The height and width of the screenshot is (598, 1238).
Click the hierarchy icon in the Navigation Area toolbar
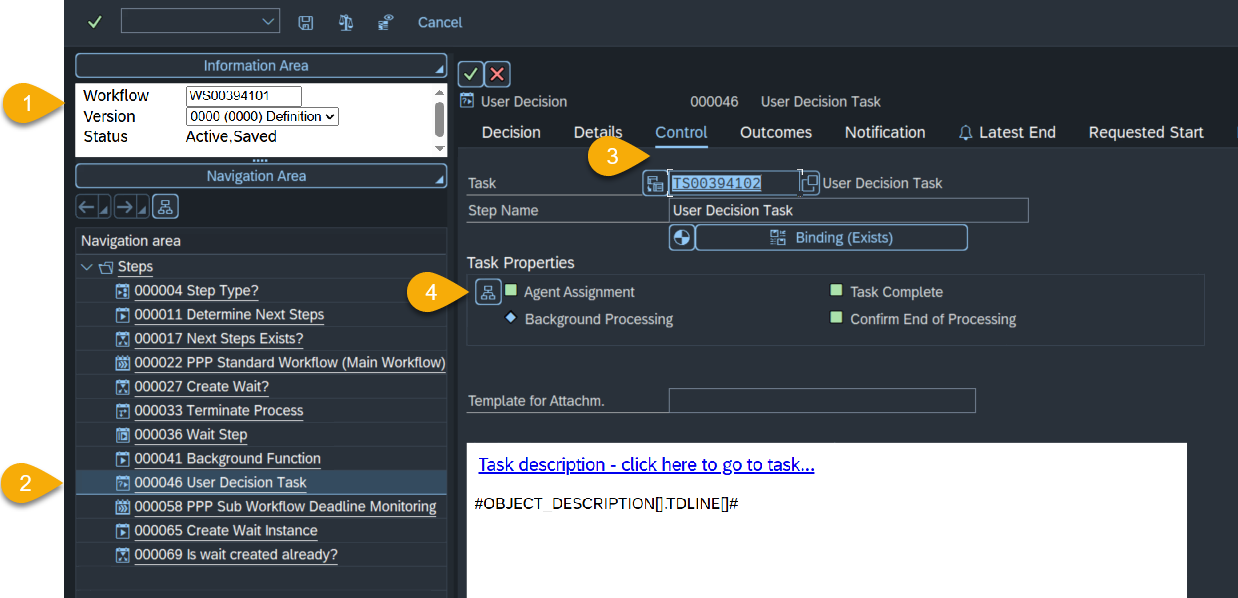click(166, 207)
